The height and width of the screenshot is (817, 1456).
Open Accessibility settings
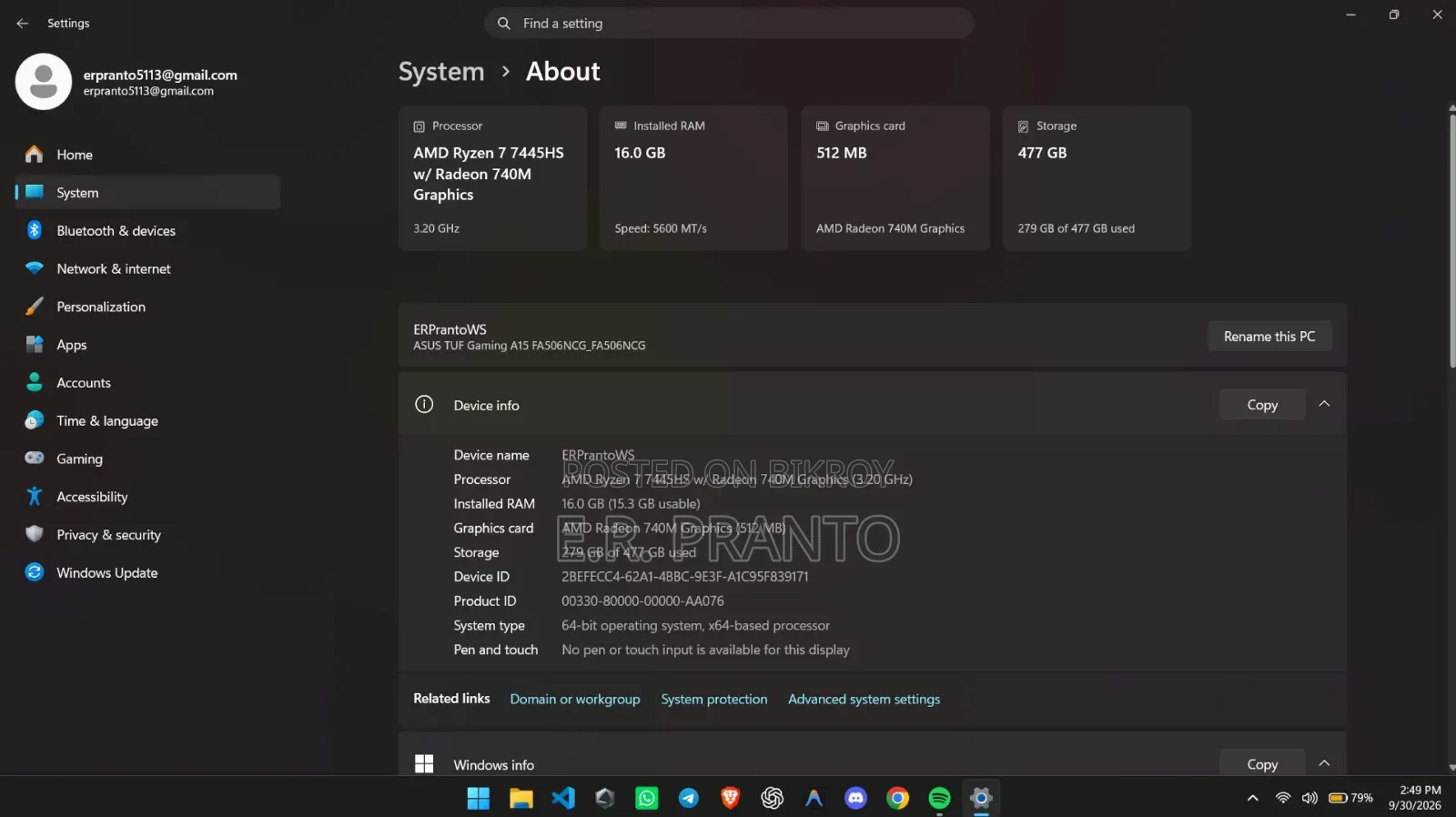147,497
